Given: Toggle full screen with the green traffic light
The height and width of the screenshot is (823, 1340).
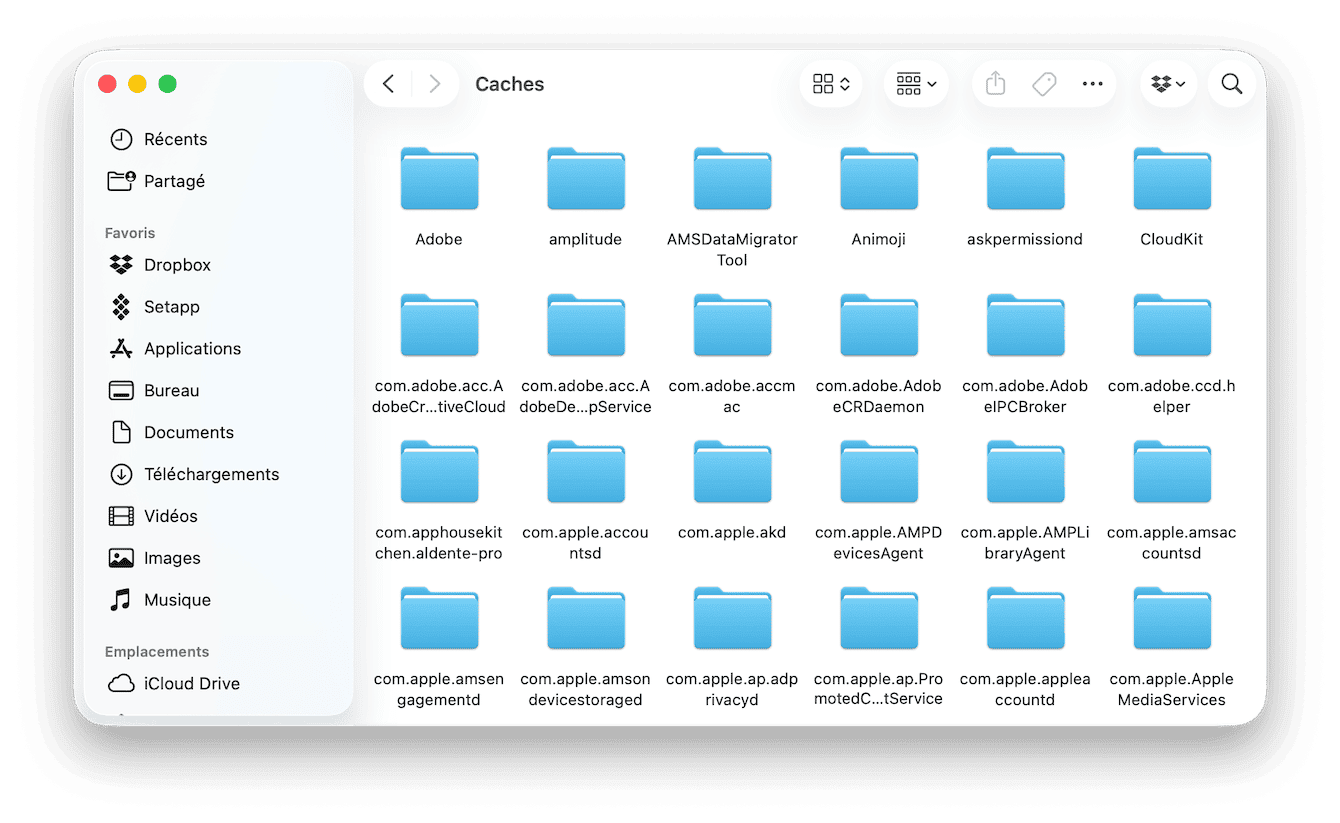Looking at the screenshot, I should pyautogui.click(x=167, y=84).
